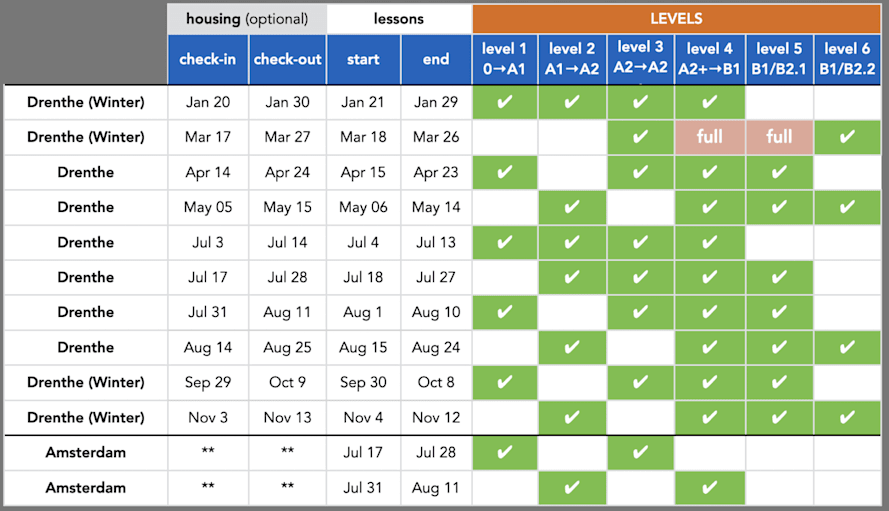
Task: Select the level 4 checkmark for Amsterdam Jul 31
Action: 709,487
